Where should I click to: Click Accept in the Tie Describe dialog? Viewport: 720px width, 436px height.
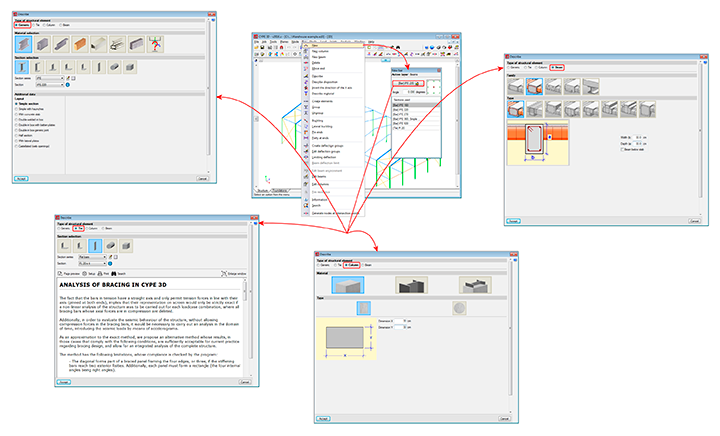point(63,382)
